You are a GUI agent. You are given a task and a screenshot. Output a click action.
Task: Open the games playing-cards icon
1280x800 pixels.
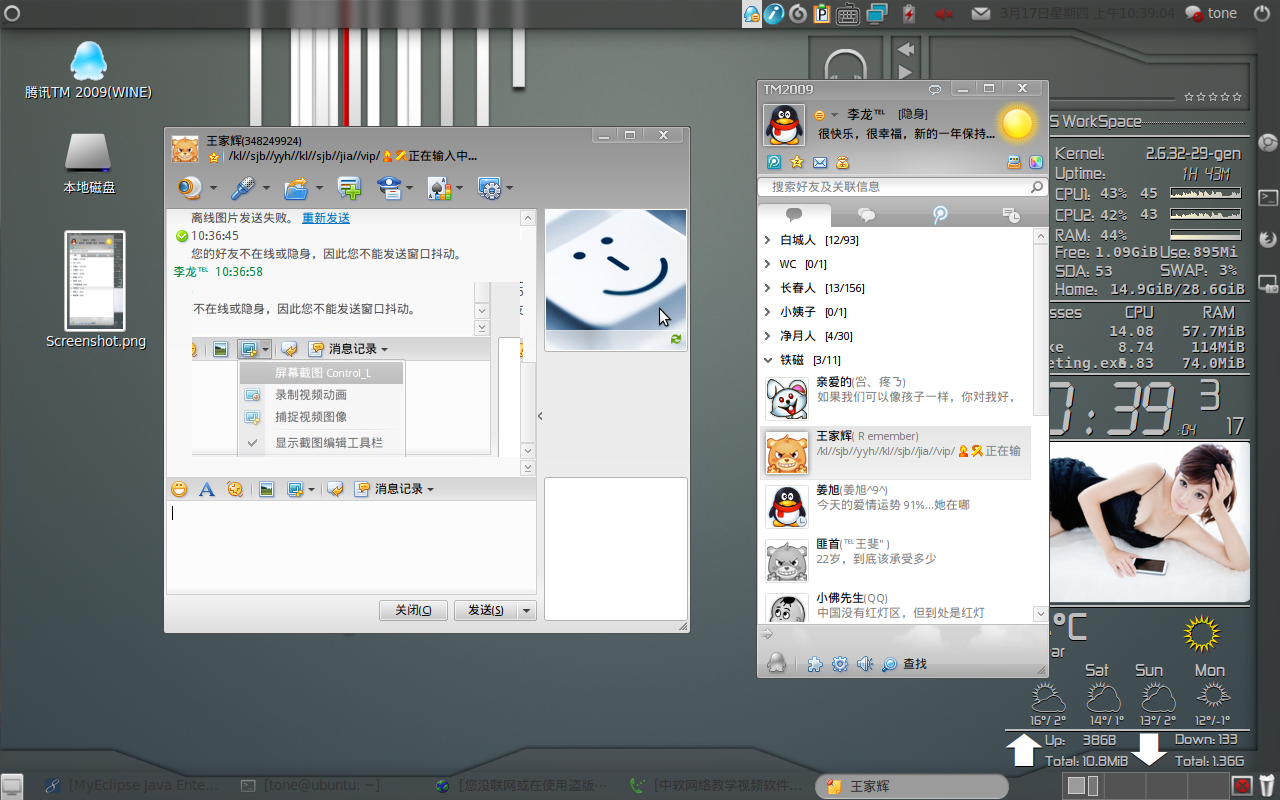[440, 188]
